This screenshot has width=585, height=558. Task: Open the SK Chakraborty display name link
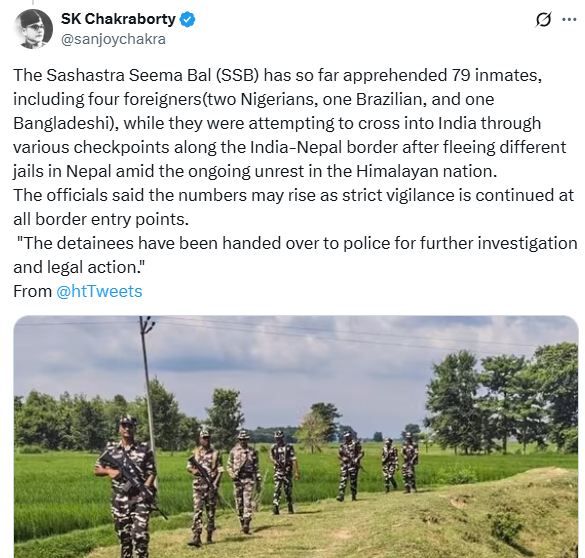[x=118, y=19]
